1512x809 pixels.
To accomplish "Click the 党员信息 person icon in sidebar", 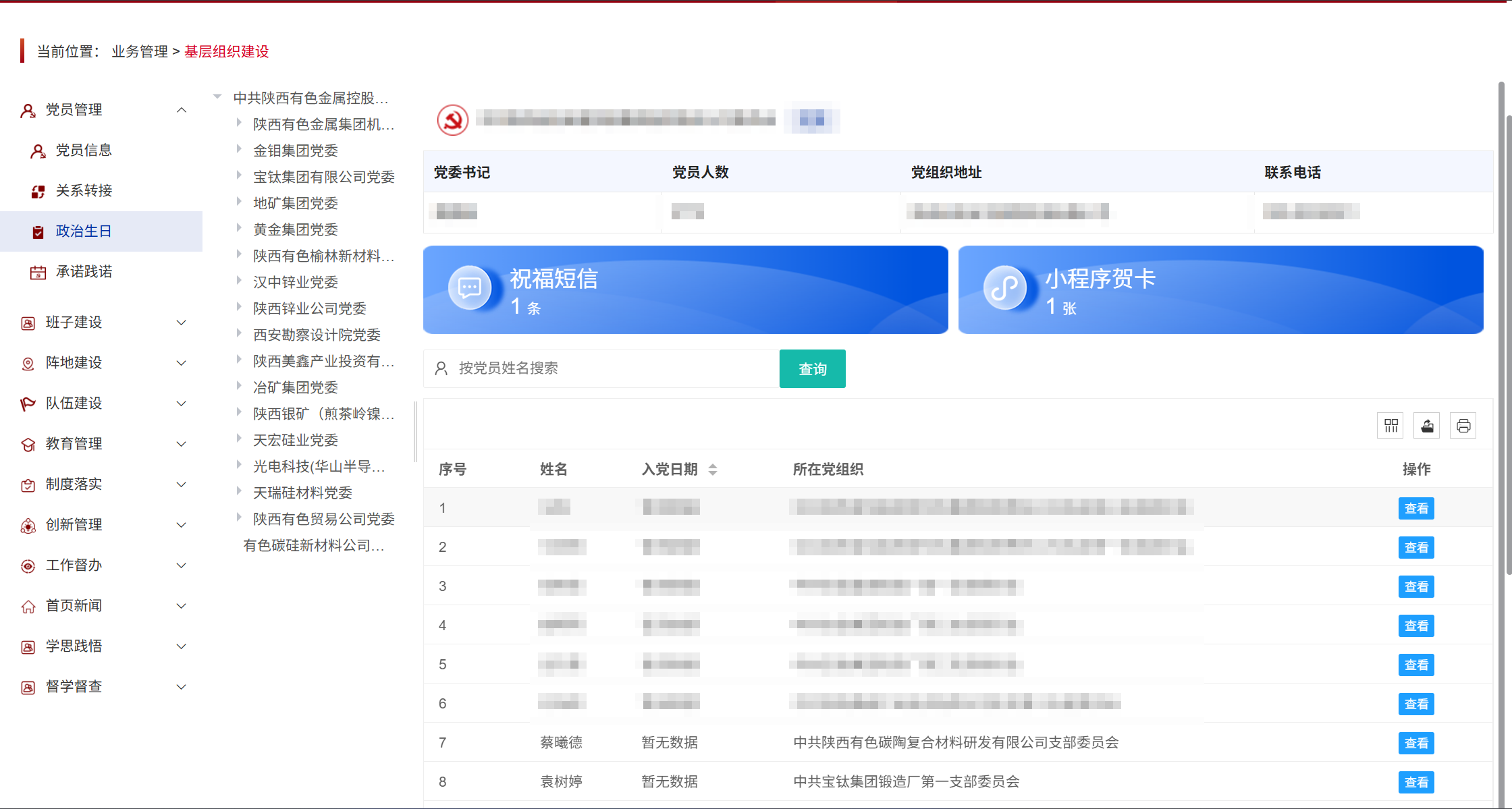I will pos(38,150).
